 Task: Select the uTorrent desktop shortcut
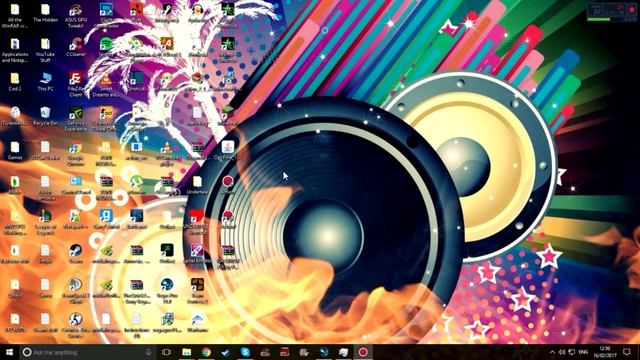tap(136, 185)
